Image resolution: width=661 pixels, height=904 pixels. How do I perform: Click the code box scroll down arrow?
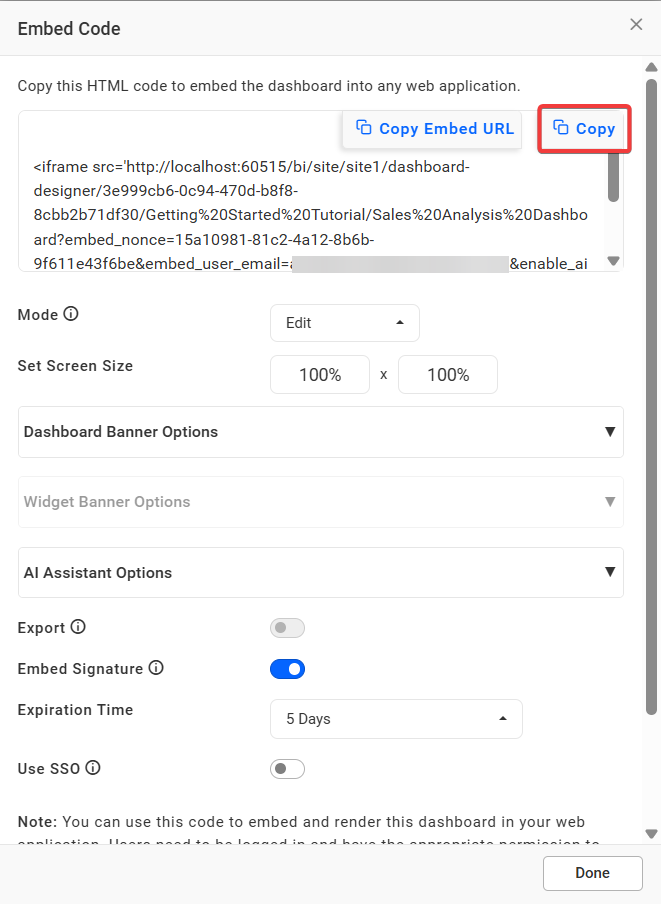tap(614, 261)
